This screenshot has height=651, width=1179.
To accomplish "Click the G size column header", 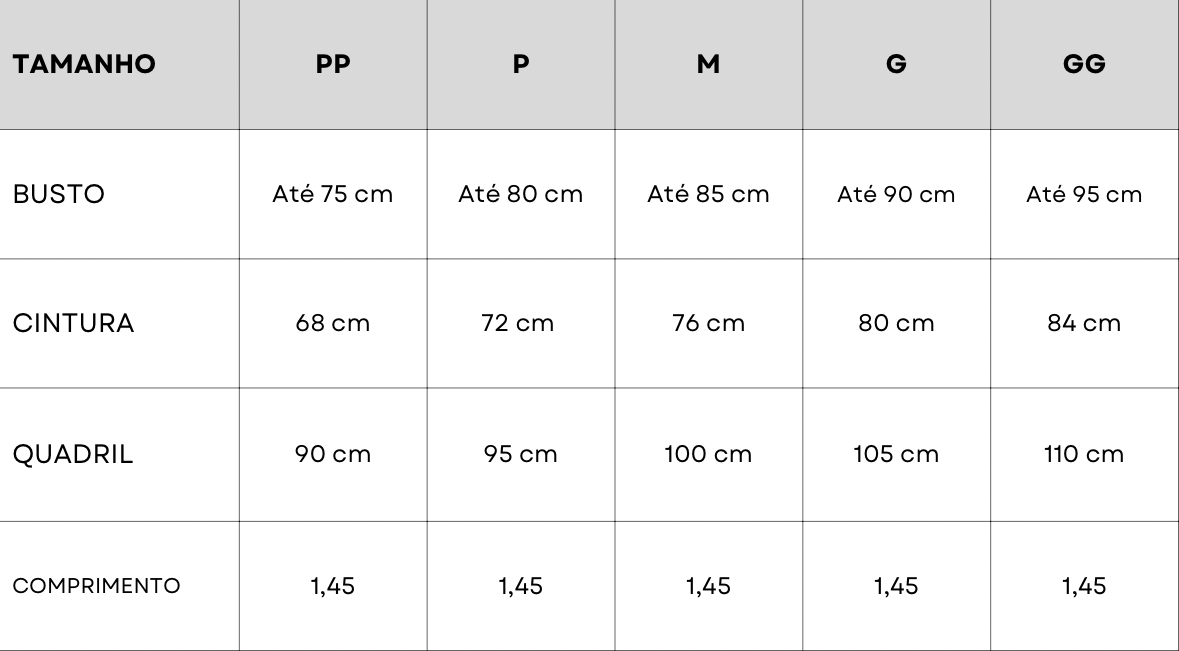I will (896, 65).
